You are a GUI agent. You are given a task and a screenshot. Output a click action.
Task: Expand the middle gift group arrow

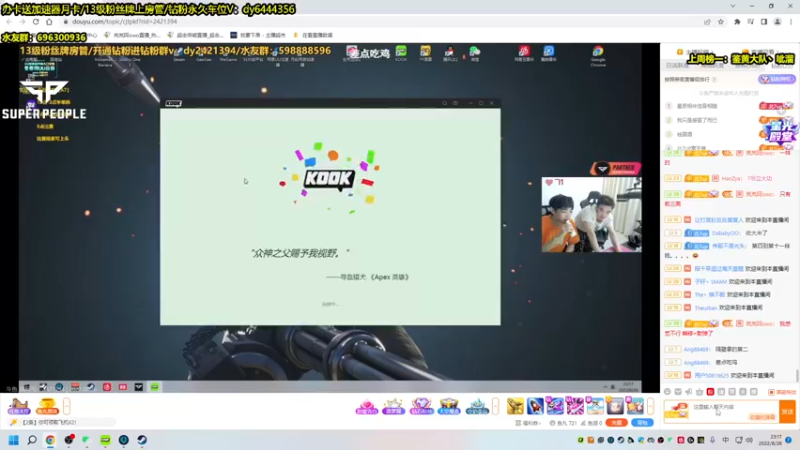(x=495, y=407)
